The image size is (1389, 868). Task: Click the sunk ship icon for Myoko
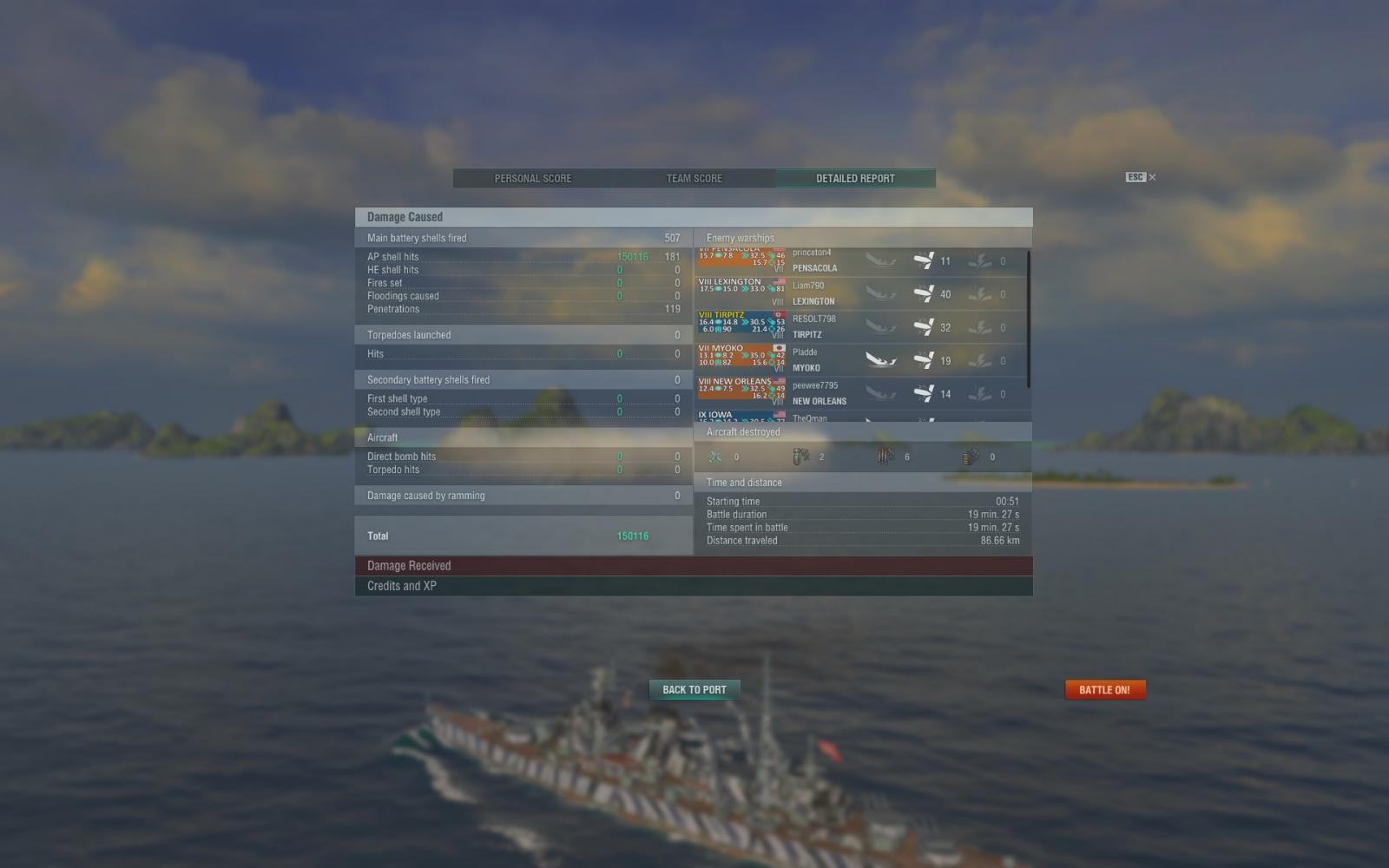880,360
